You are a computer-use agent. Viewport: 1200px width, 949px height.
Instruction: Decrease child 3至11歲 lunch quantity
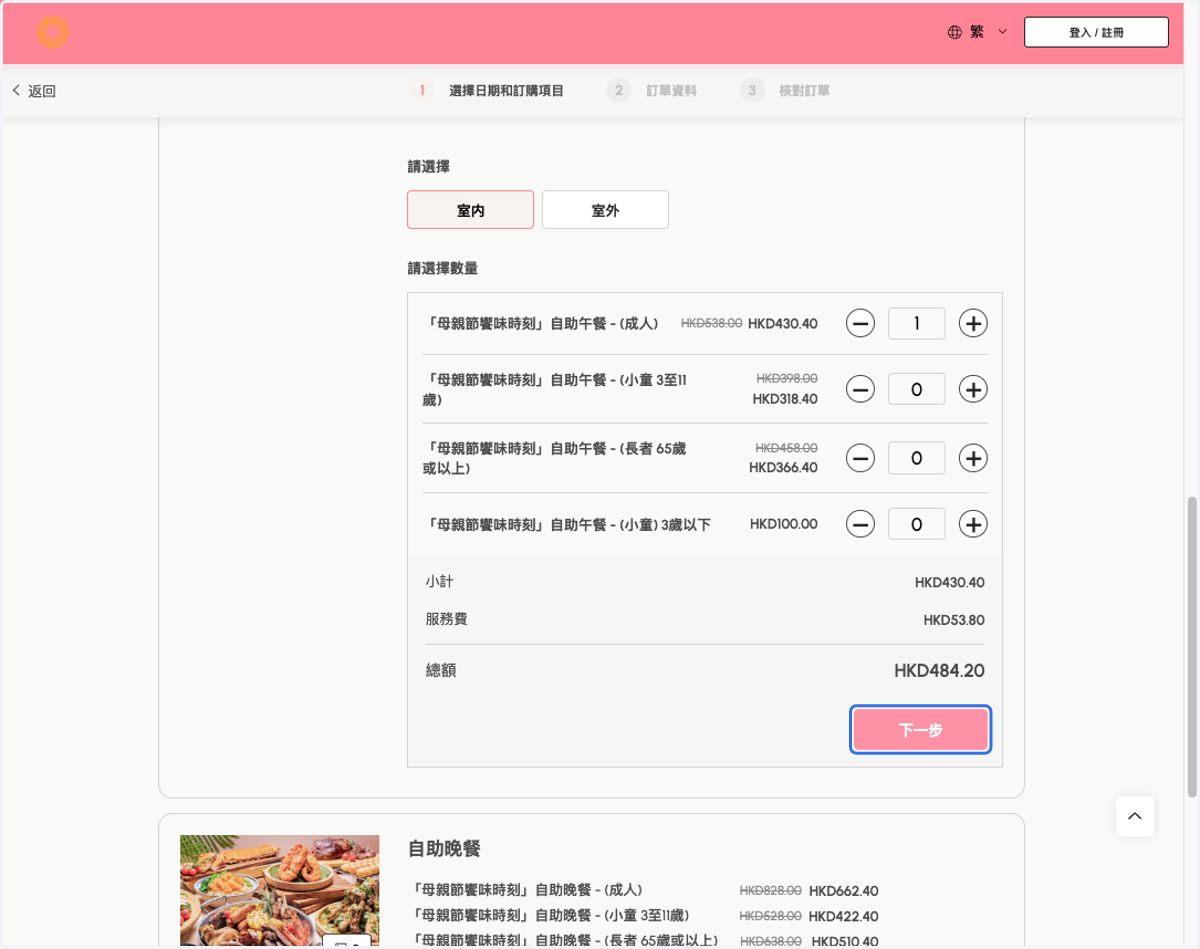pos(860,389)
